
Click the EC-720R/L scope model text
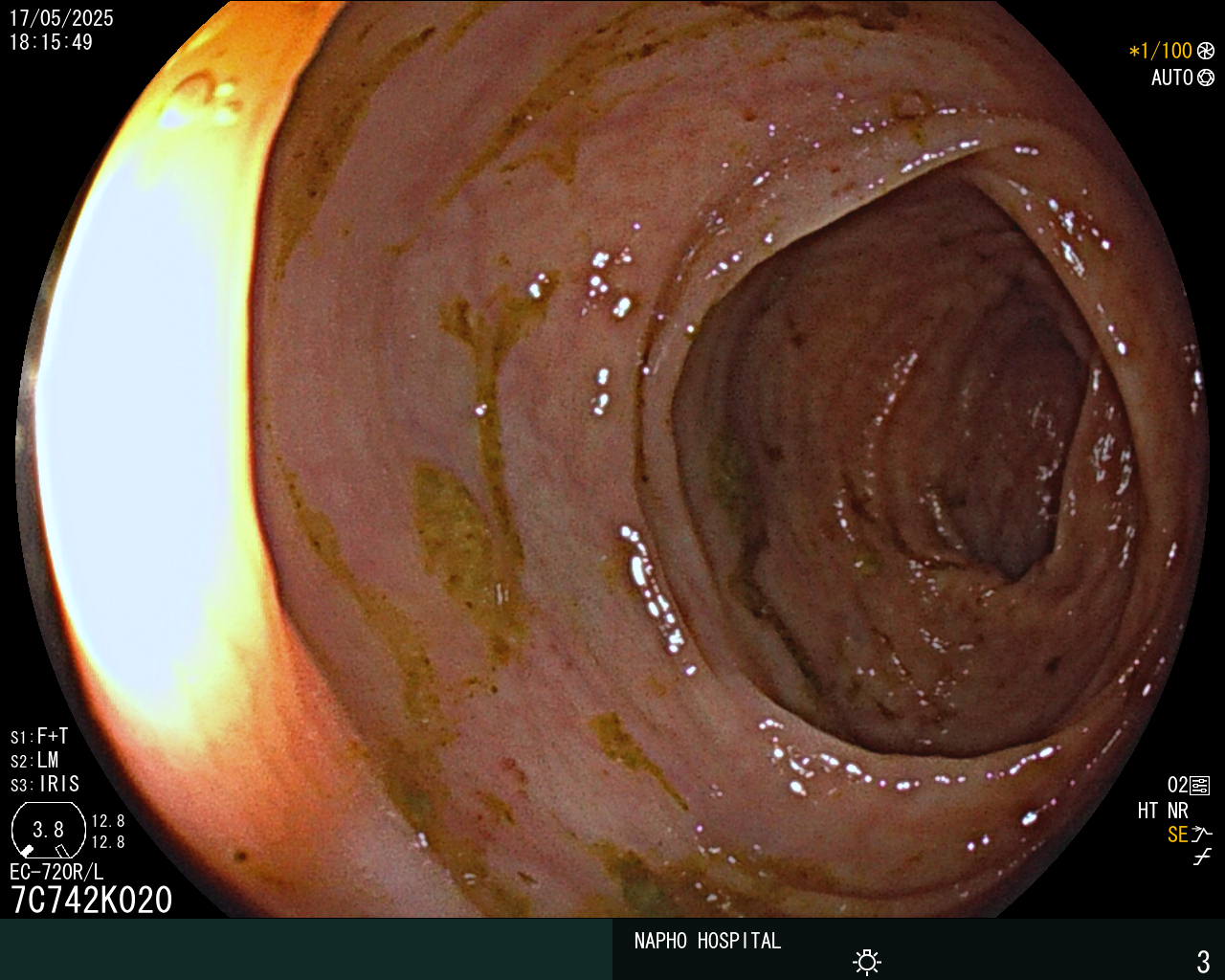pyautogui.click(x=56, y=872)
